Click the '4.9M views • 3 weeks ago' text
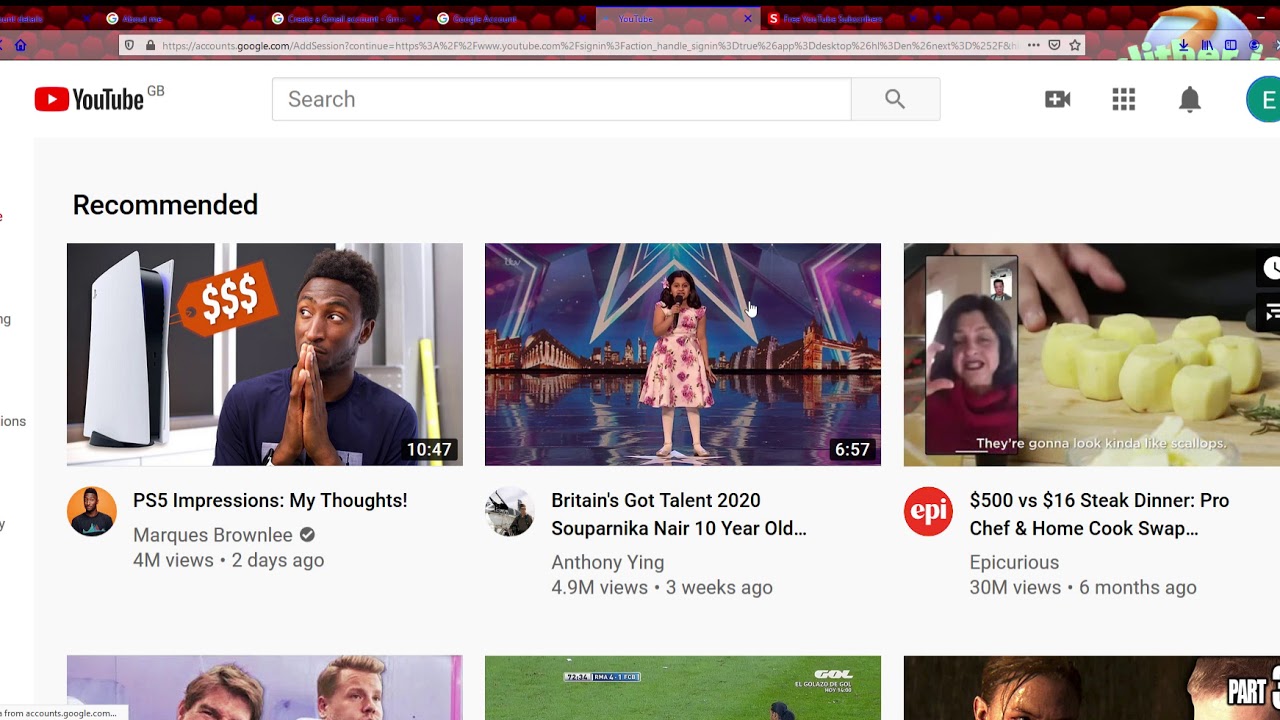1280x720 pixels. coord(662,587)
